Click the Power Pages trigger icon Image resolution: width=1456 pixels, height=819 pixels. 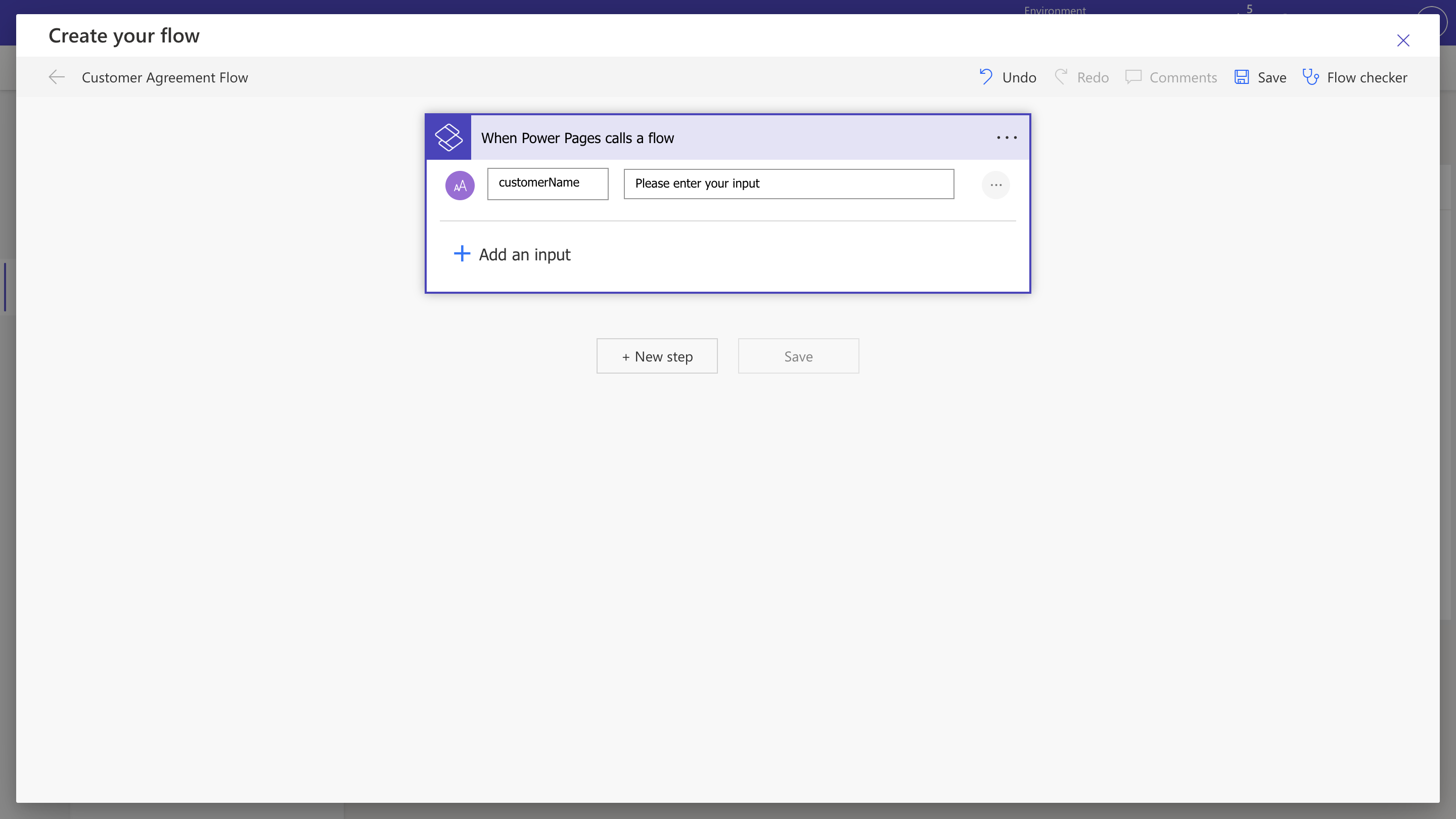[448, 137]
